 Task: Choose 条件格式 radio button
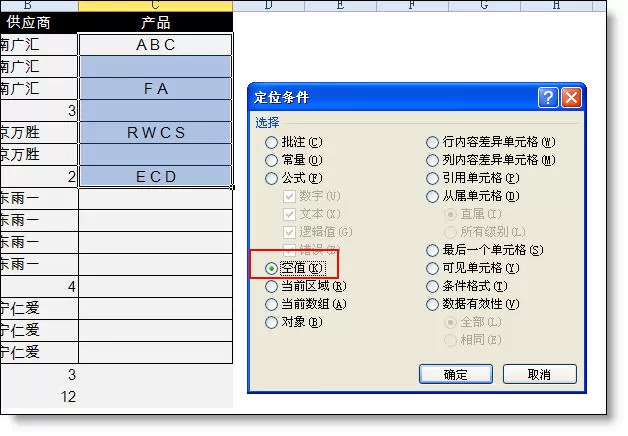[432, 286]
